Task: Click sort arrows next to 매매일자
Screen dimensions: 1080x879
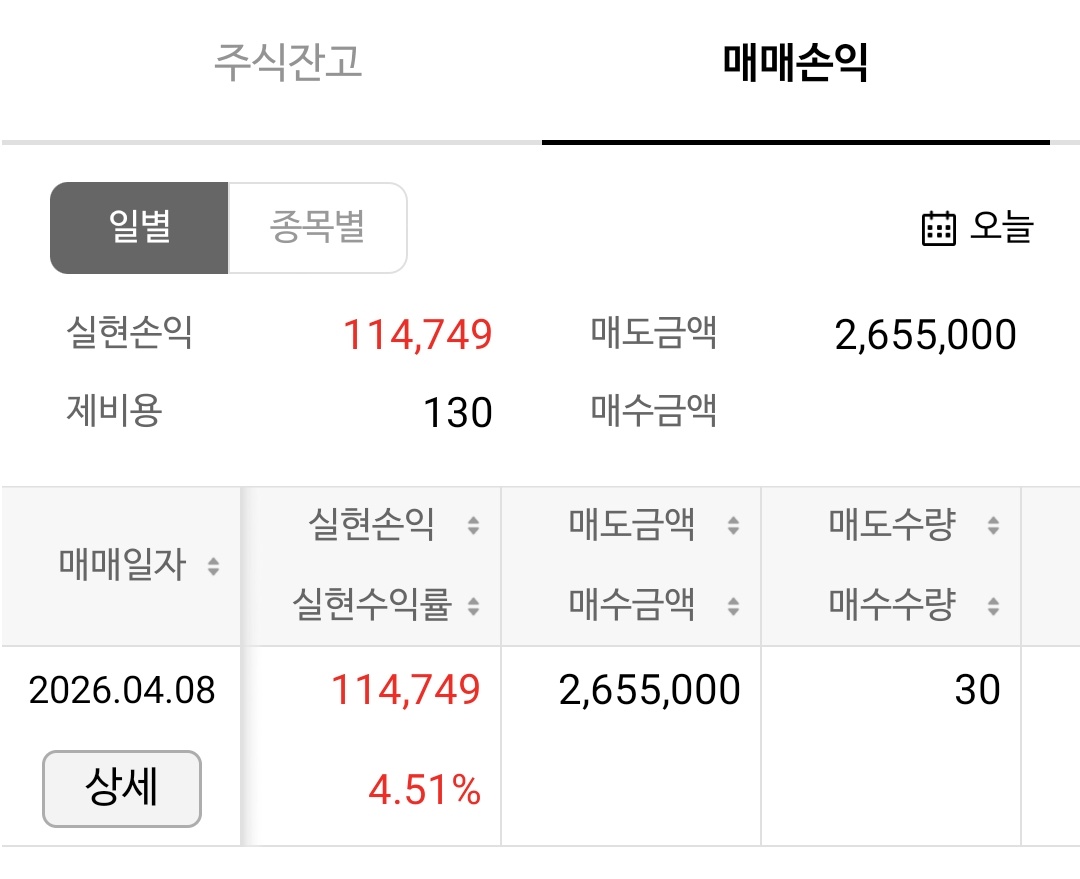Action: point(213,567)
